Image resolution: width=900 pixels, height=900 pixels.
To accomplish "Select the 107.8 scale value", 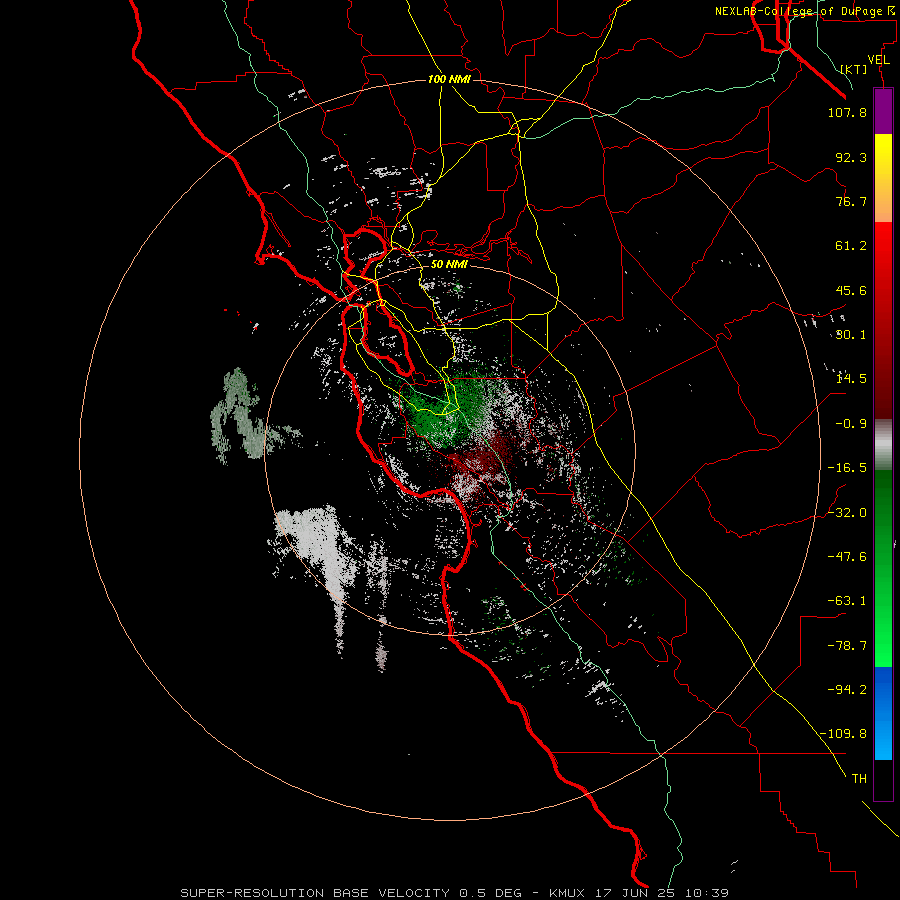I will [x=847, y=112].
